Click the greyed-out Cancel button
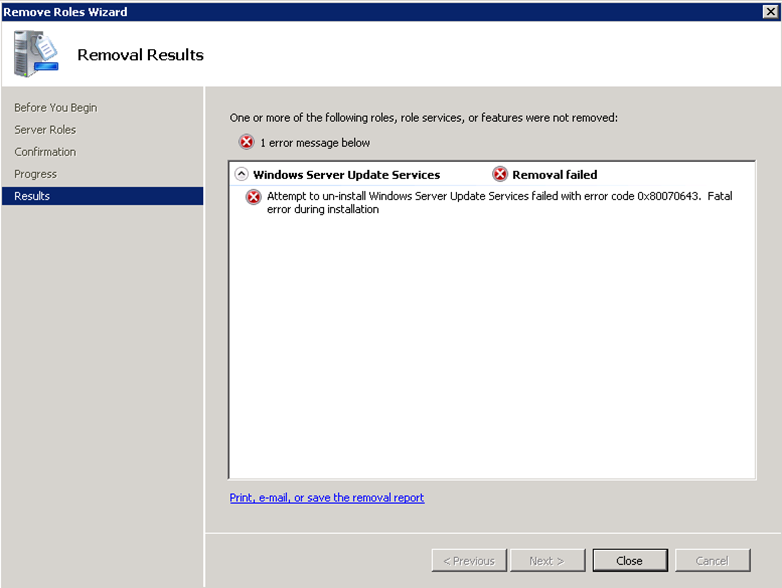 click(712, 560)
